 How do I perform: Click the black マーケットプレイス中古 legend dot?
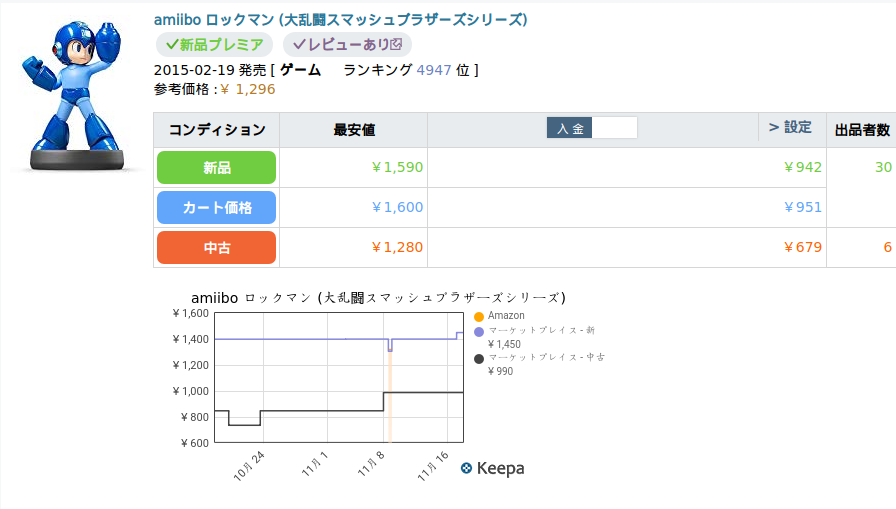[x=479, y=358]
